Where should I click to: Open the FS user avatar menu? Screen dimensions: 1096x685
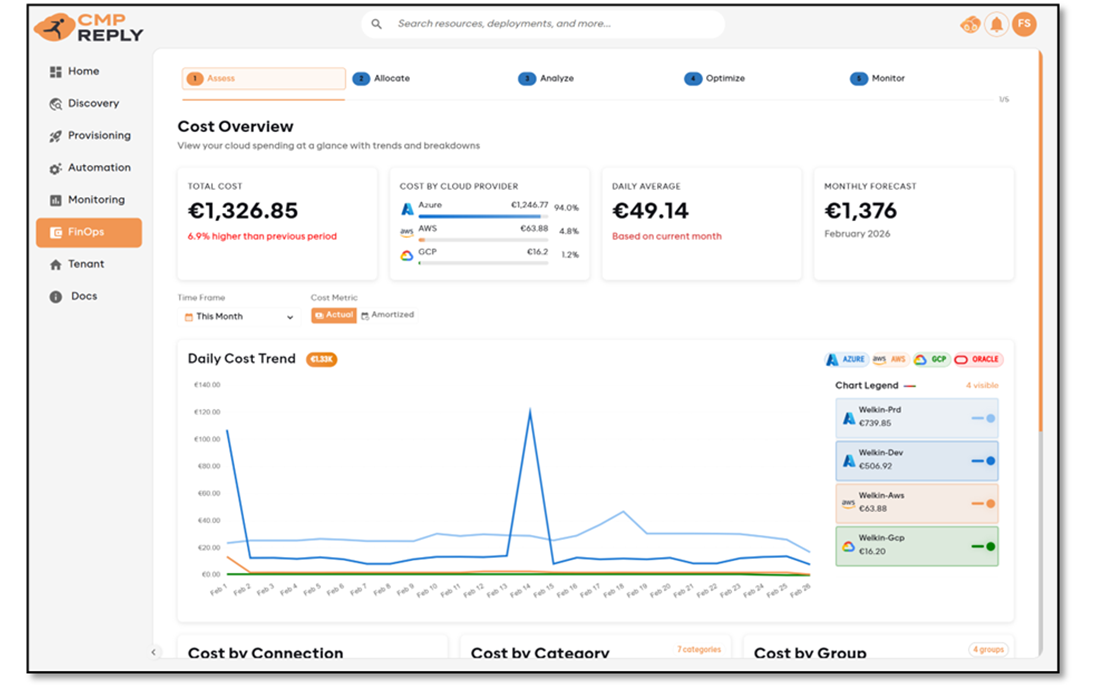1024,25
